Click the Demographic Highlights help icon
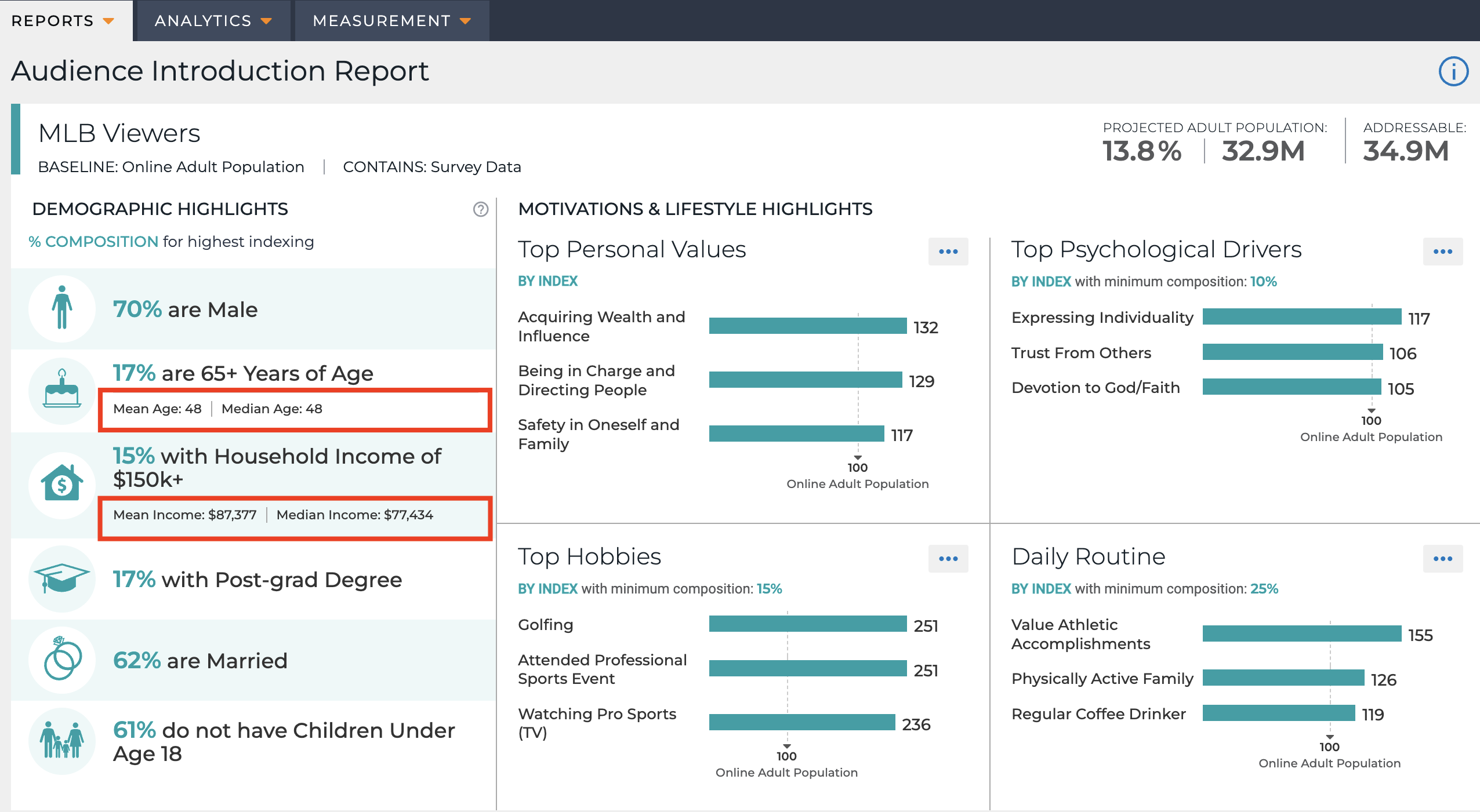 (481, 209)
